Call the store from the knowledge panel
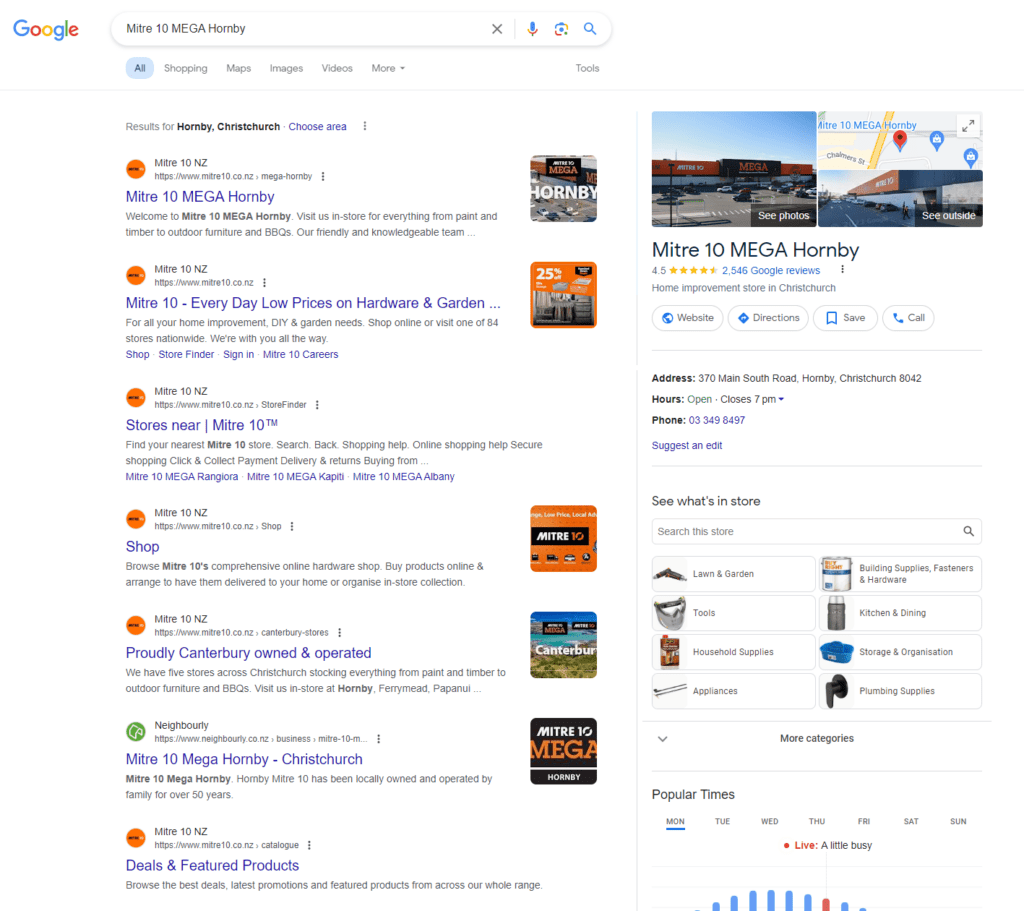Image resolution: width=1024 pixels, height=911 pixels. (x=908, y=318)
